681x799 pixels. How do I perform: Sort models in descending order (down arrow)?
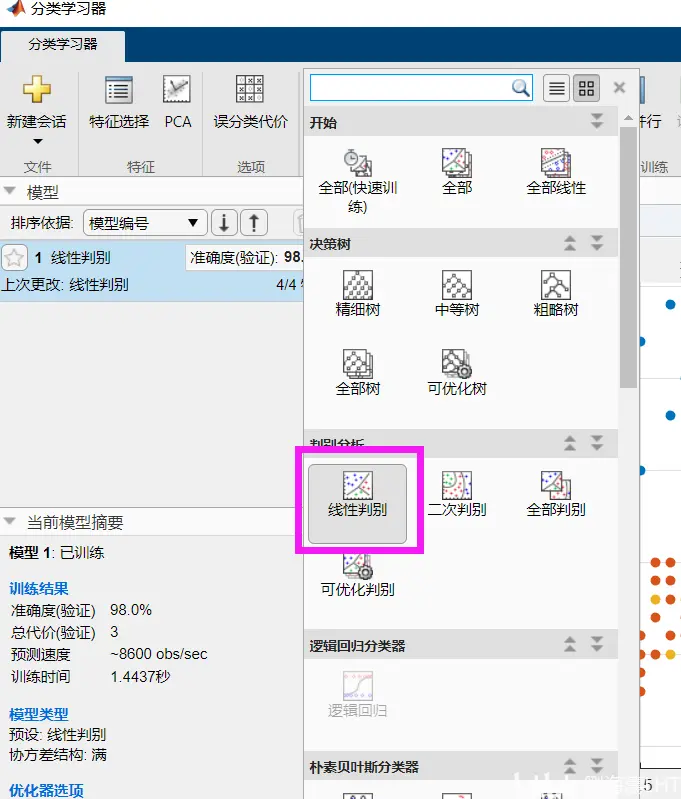pos(224,223)
